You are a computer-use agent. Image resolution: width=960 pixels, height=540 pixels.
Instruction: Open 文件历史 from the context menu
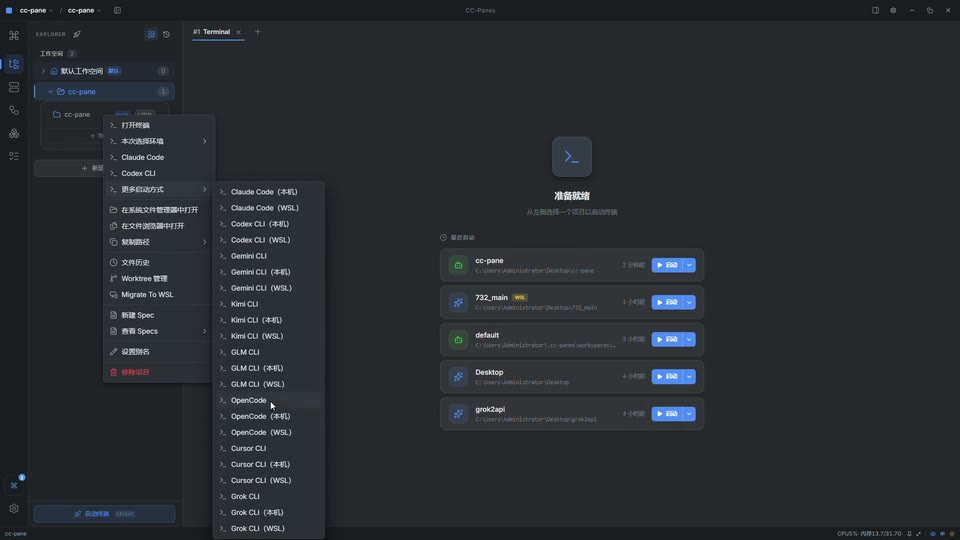[159, 262]
